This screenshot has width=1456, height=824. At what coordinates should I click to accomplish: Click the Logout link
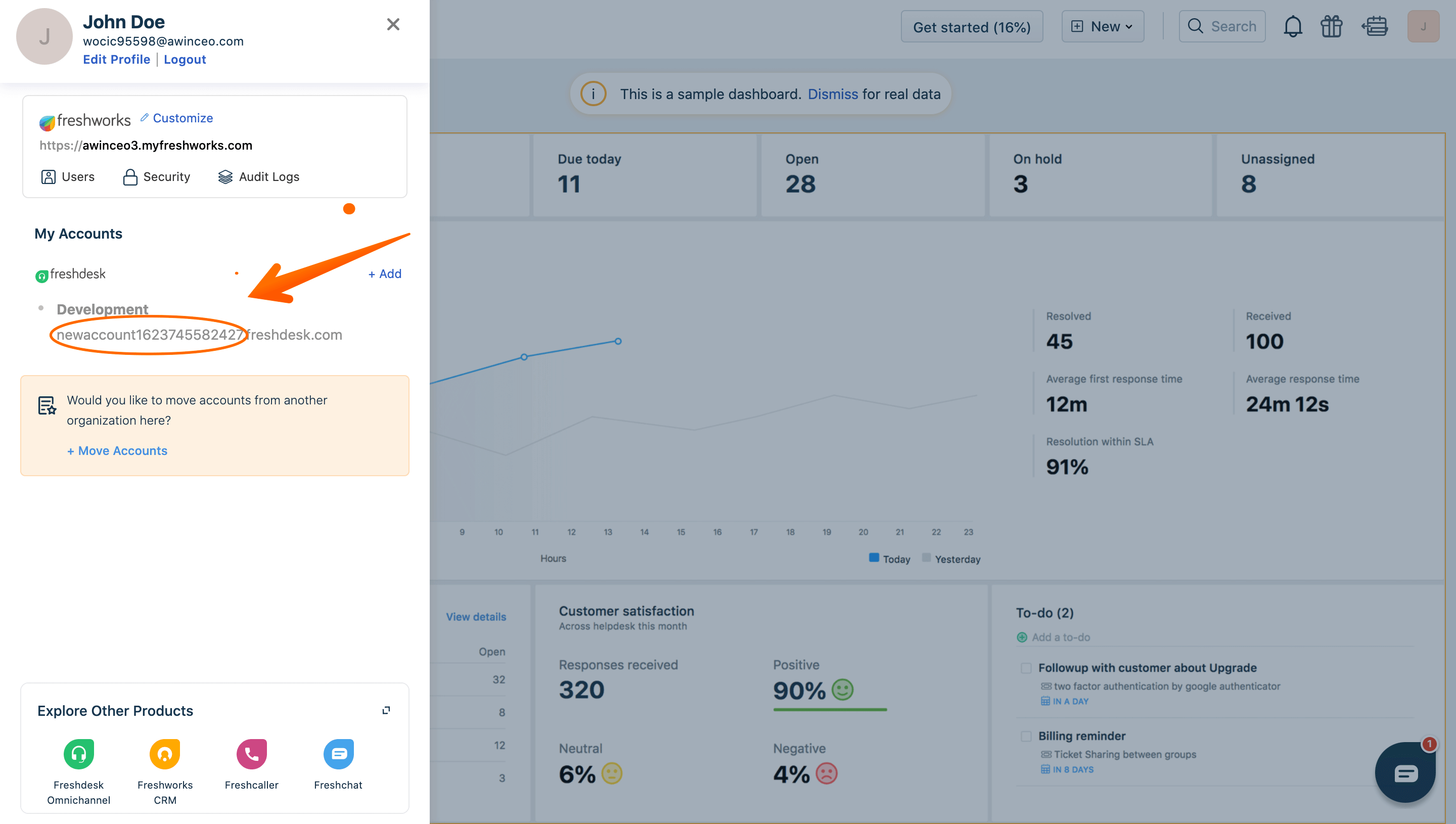pyautogui.click(x=185, y=60)
